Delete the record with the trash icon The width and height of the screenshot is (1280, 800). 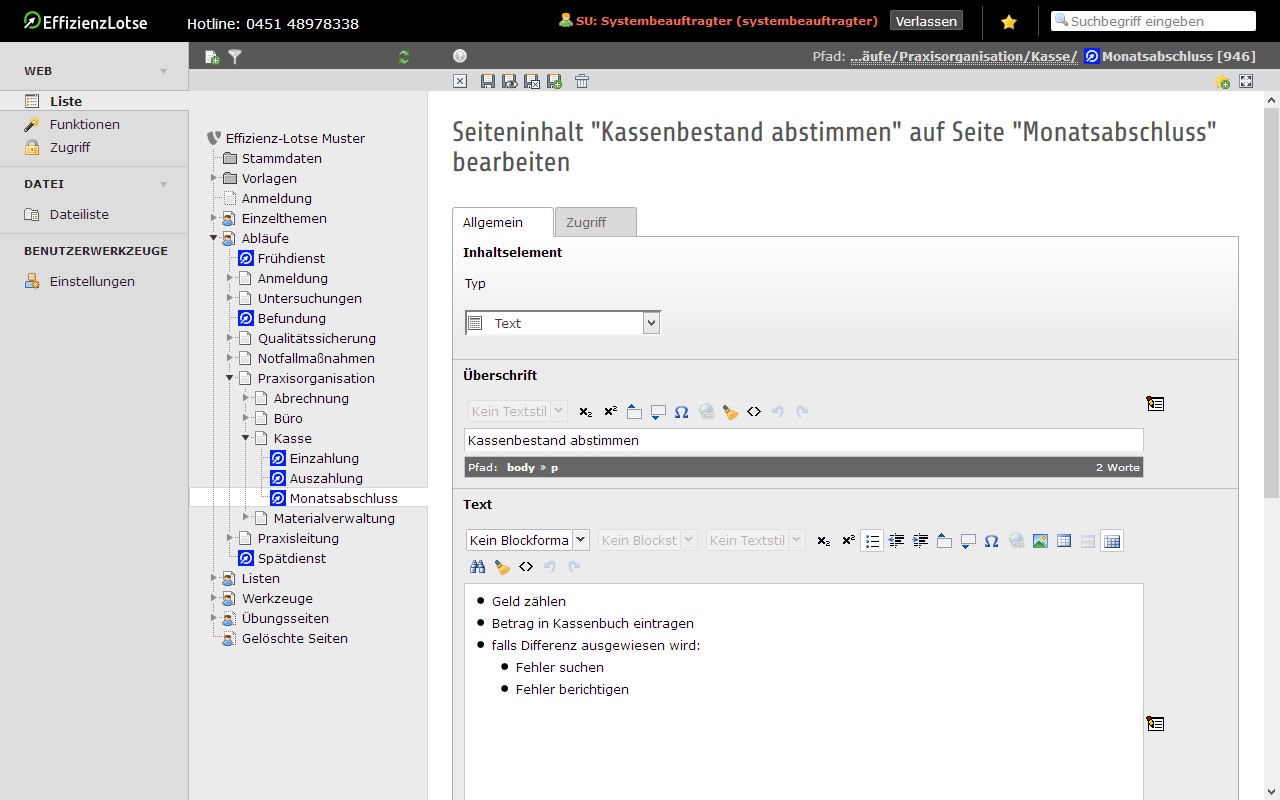(582, 81)
